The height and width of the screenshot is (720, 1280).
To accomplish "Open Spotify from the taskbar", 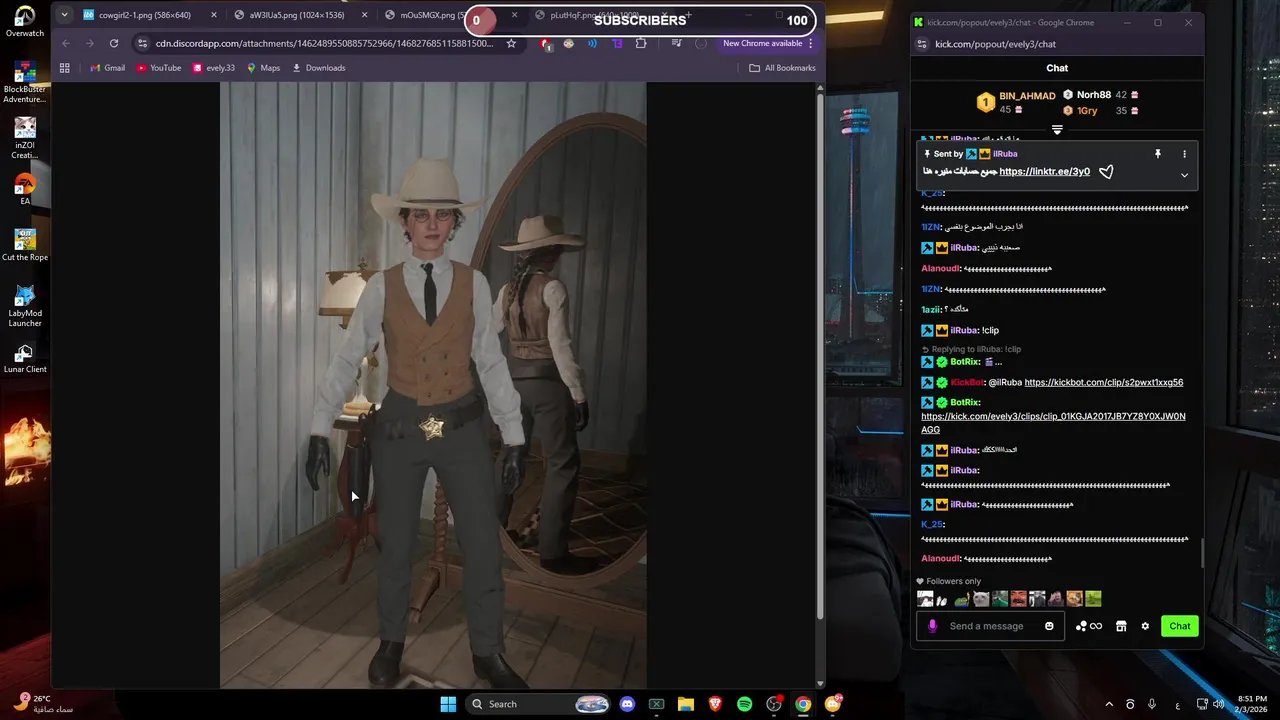I will pos(744,704).
